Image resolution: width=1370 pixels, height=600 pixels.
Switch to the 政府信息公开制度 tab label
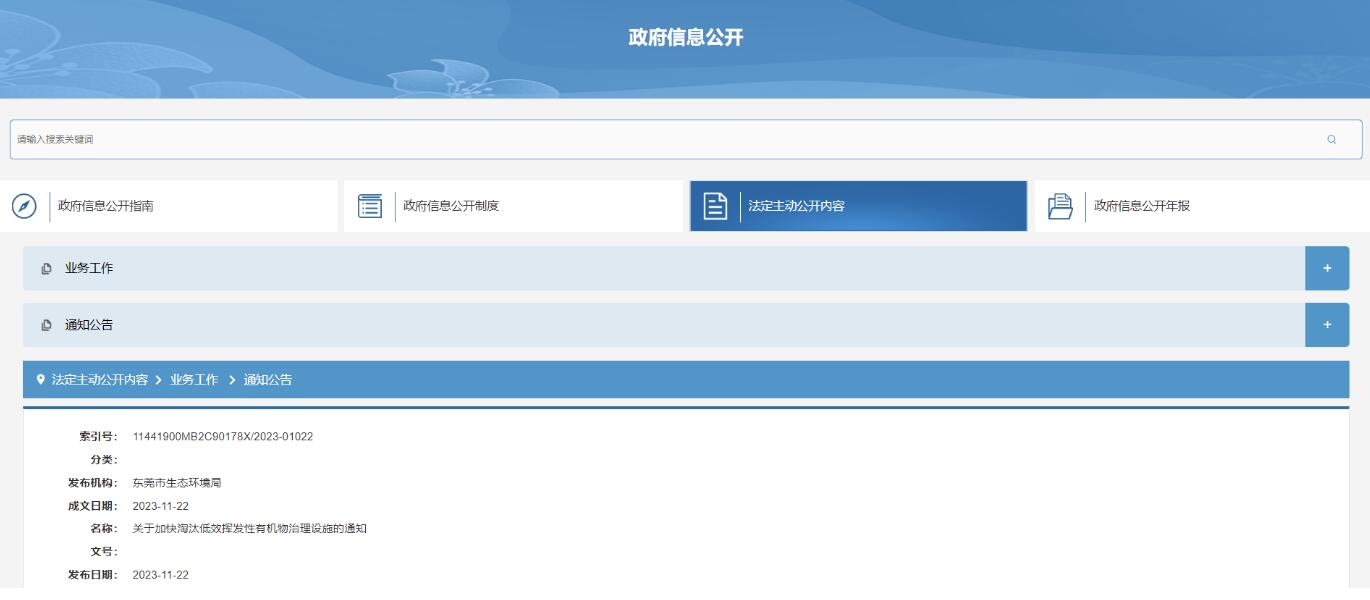(451, 206)
